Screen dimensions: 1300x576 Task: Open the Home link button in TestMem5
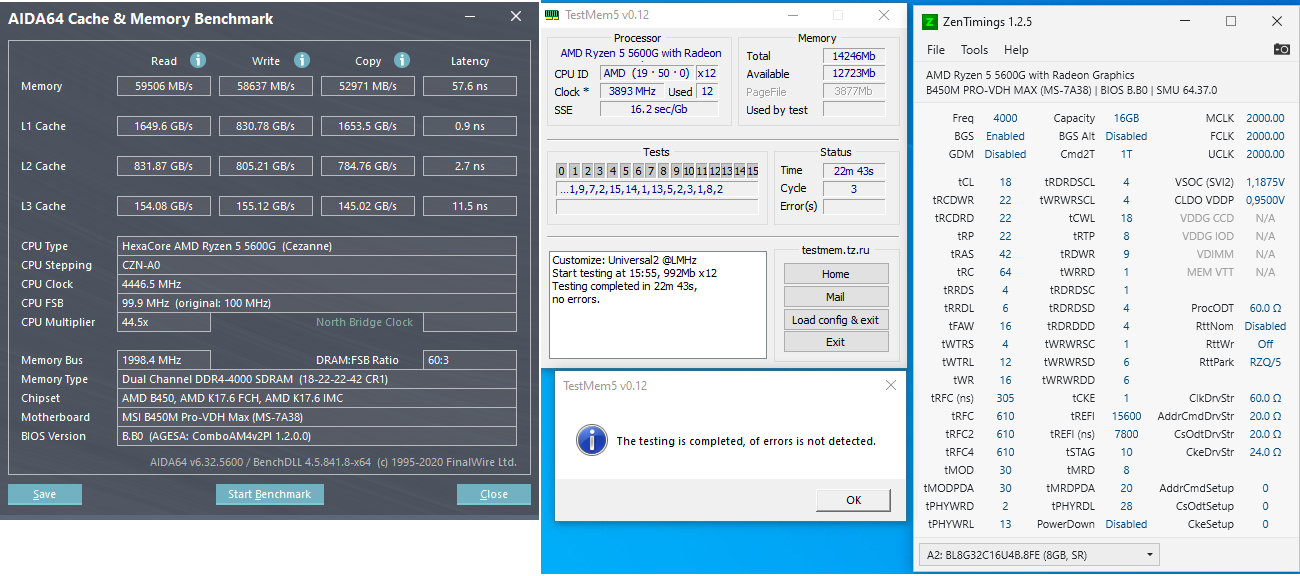[x=836, y=274]
